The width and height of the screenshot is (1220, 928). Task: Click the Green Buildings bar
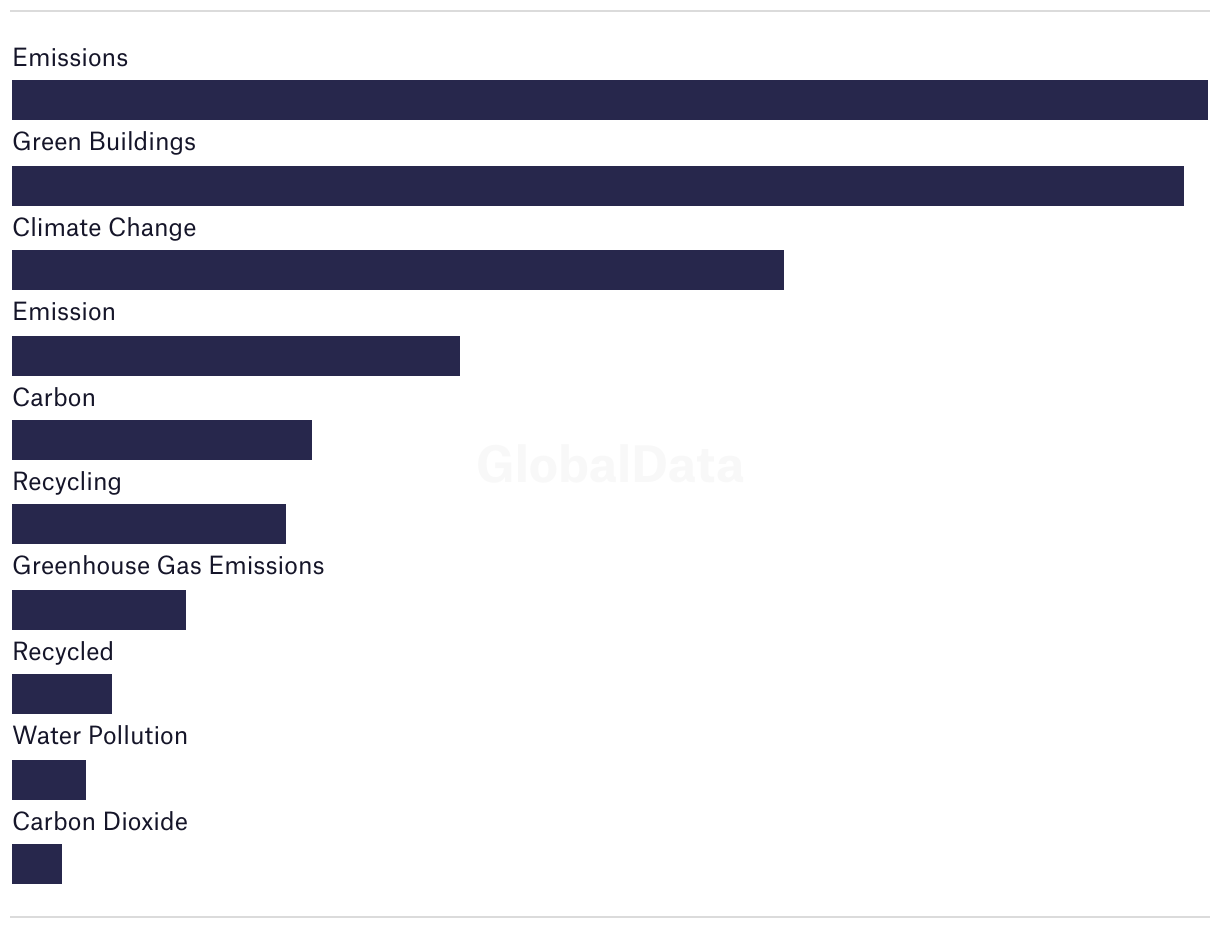point(598,186)
